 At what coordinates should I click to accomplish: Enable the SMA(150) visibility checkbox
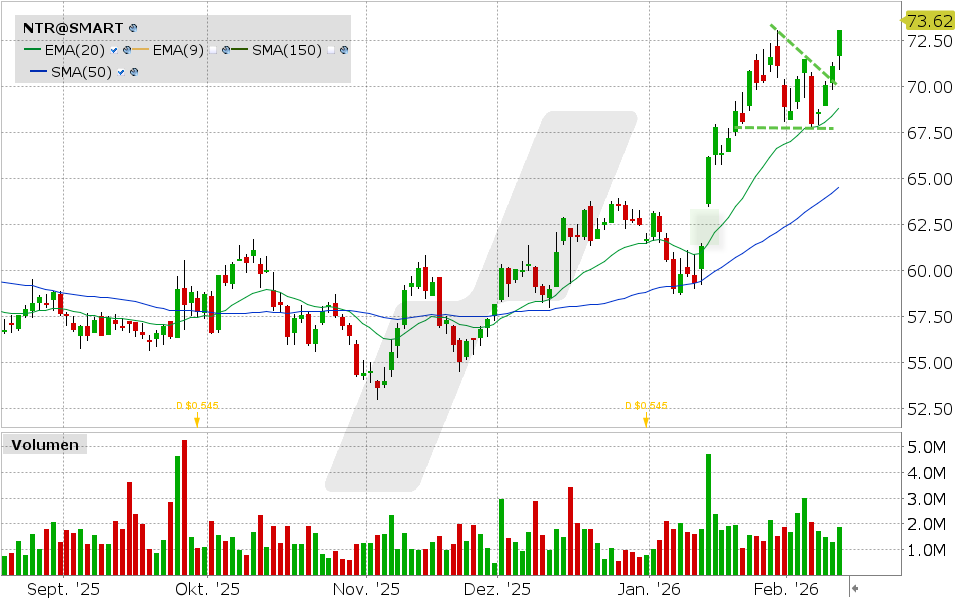(331, 50)
